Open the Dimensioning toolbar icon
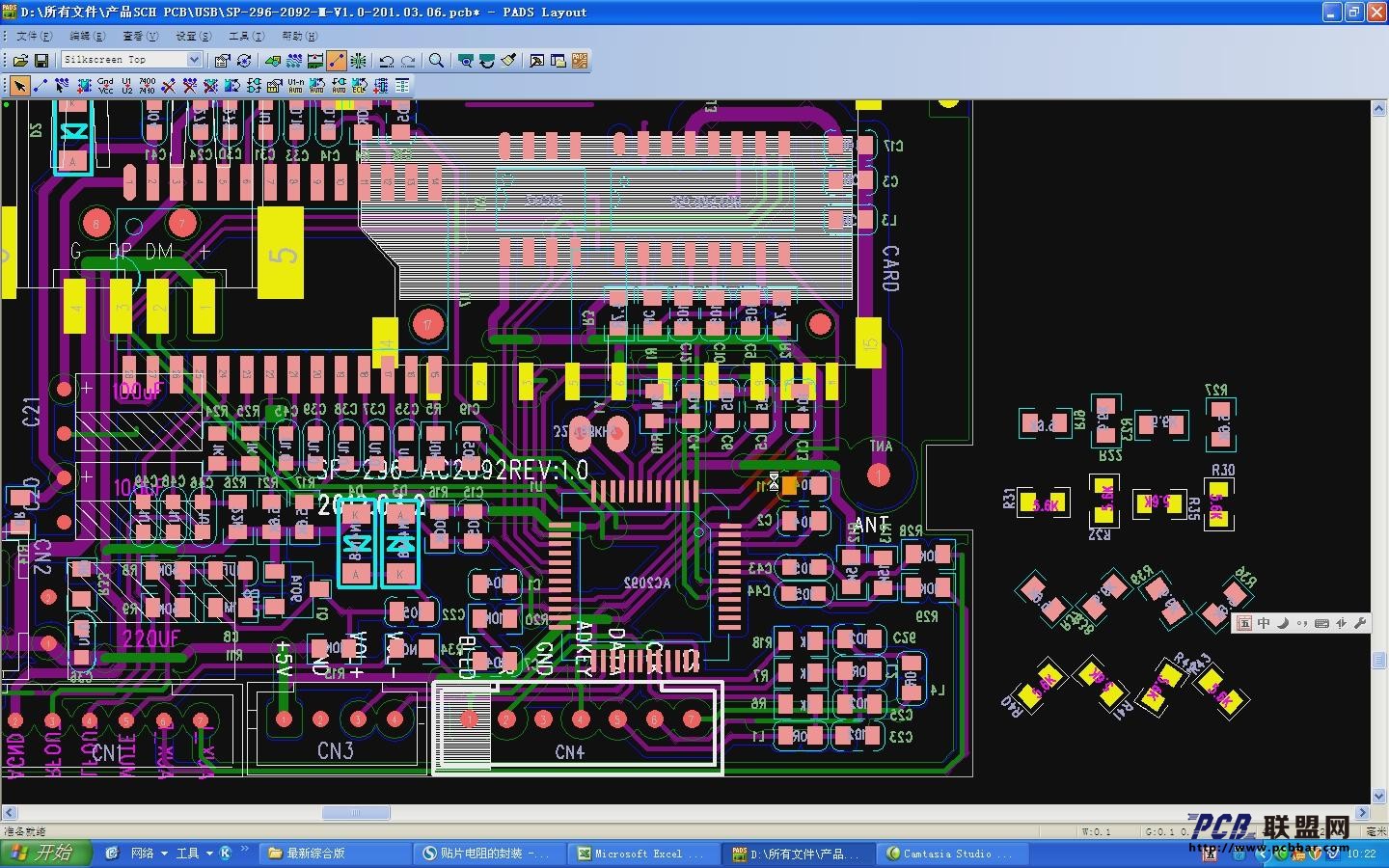The image size is (1389, 868). [x=315, y=60]
